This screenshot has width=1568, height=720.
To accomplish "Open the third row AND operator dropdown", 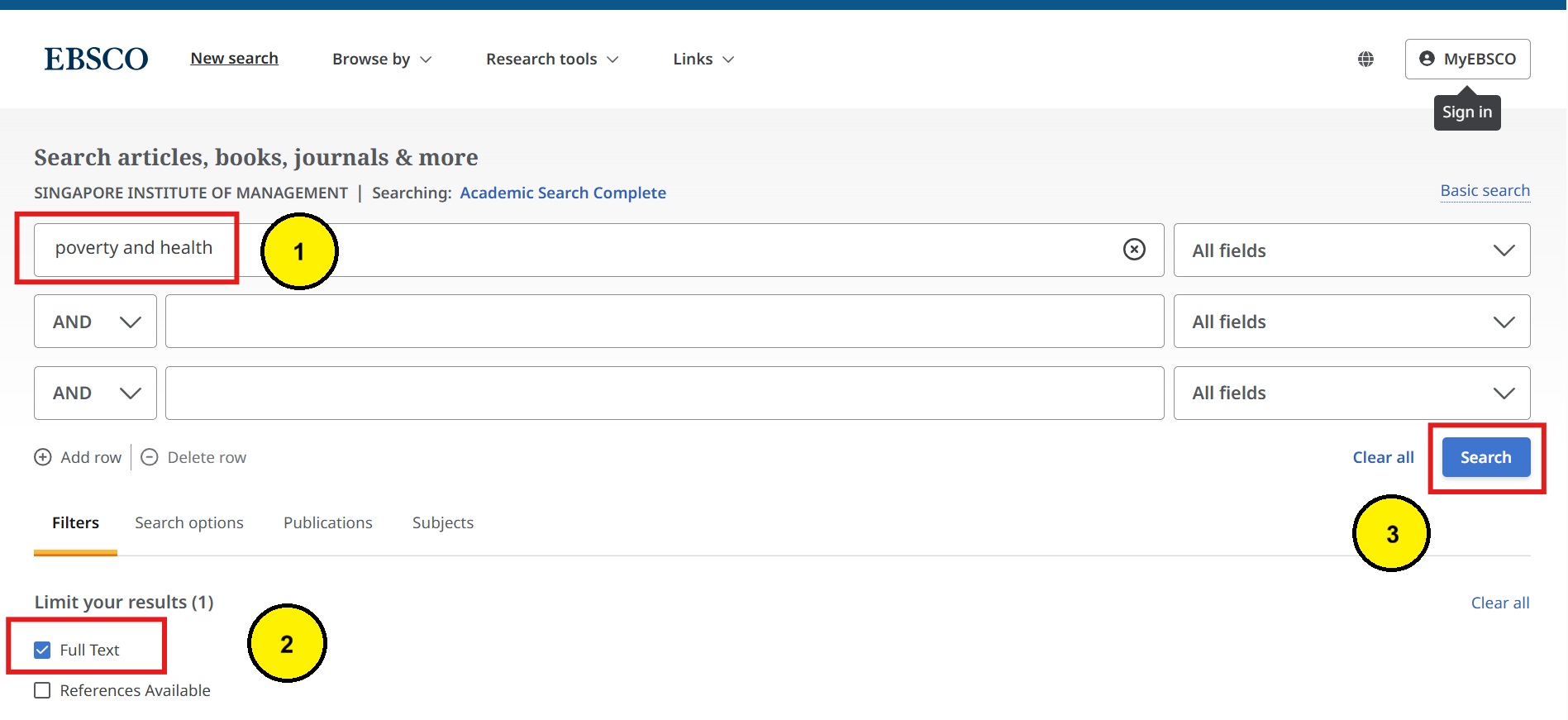I will pyautogui.click(x=95, y=393).
